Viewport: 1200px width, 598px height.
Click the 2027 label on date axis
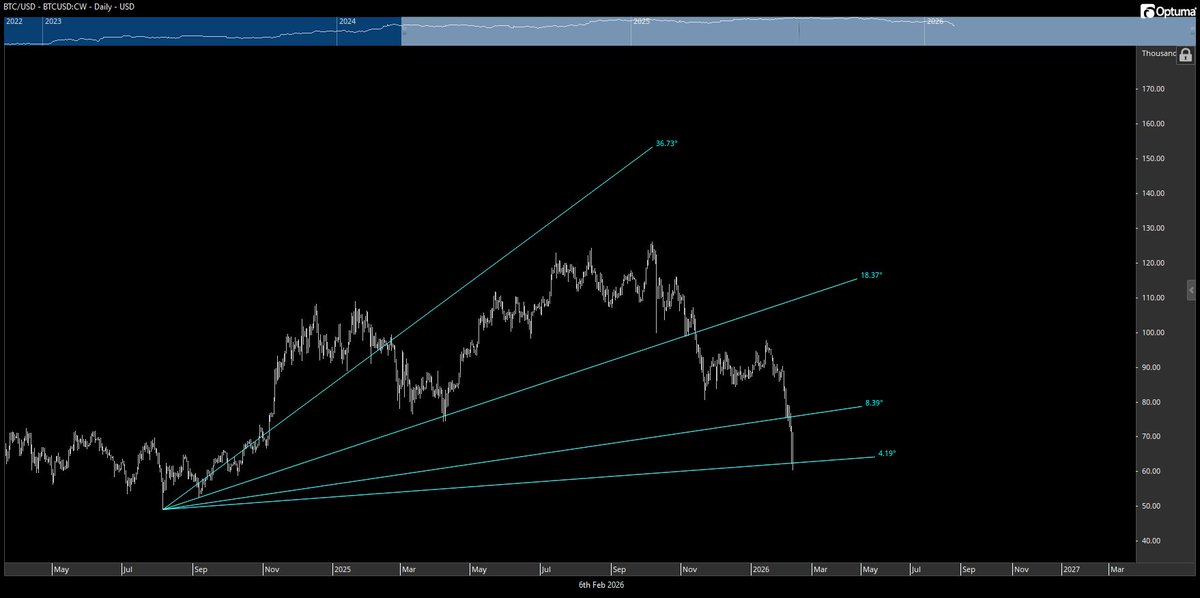pos(1070,569)
